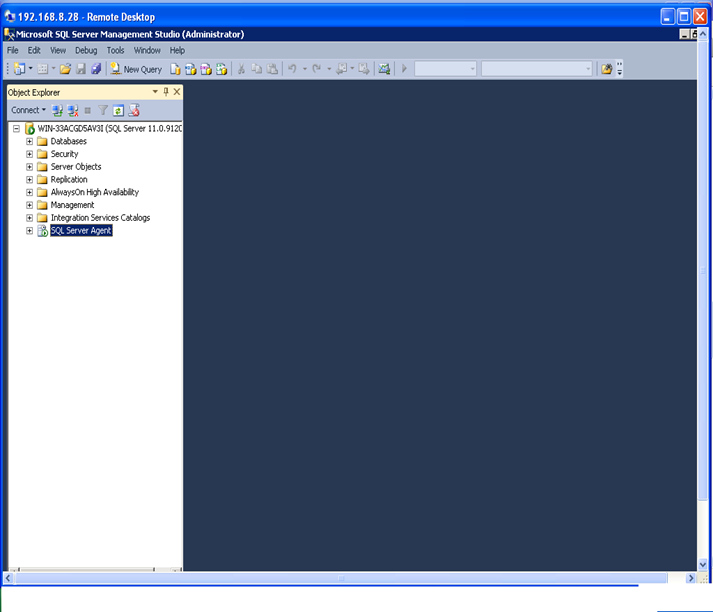Viewport: 713px width, 612px height.
Task: Click the Refresh icon in Object Explorer
Action: pos(118,110)
